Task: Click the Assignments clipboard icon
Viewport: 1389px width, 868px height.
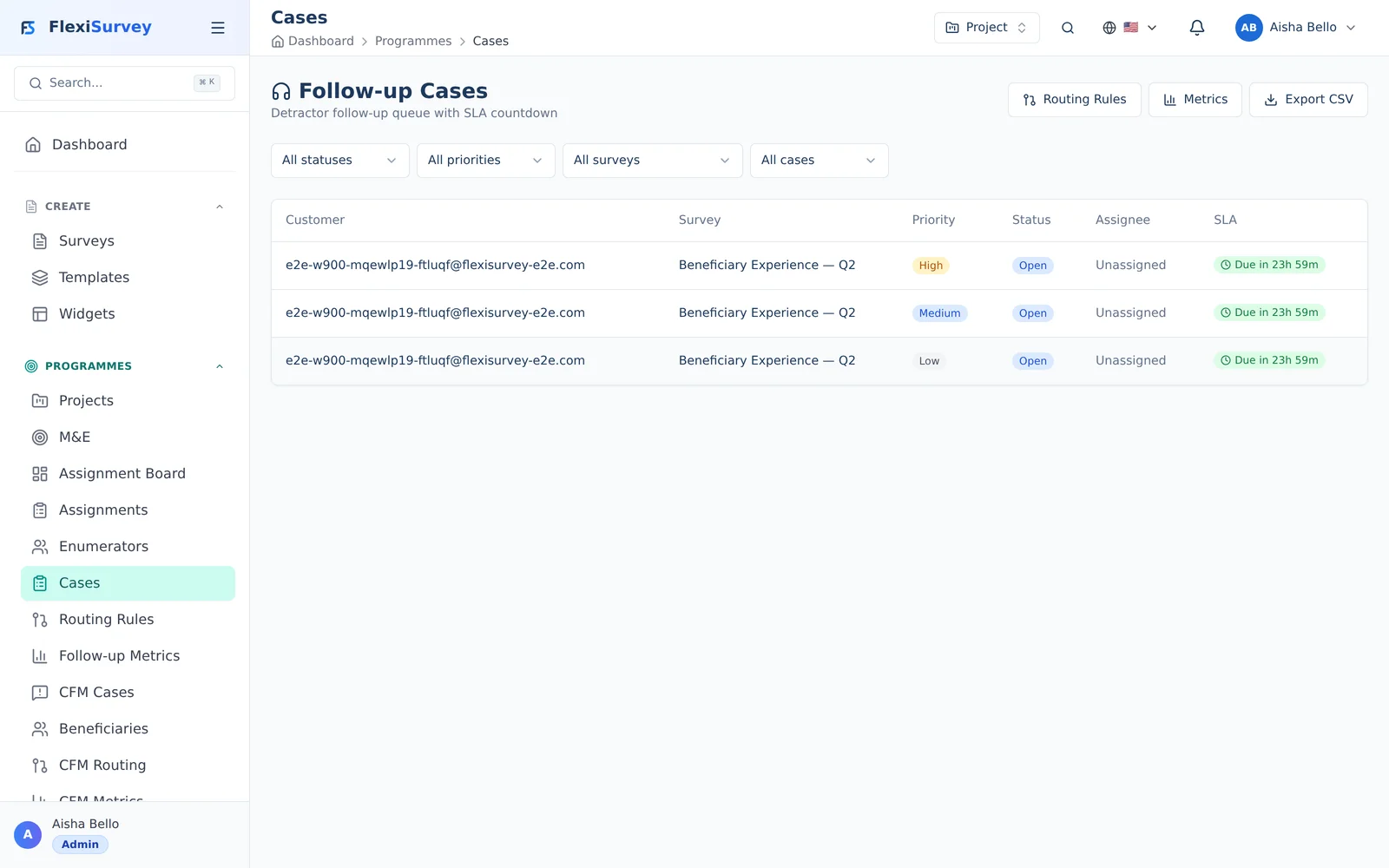Action: (40, 510)
